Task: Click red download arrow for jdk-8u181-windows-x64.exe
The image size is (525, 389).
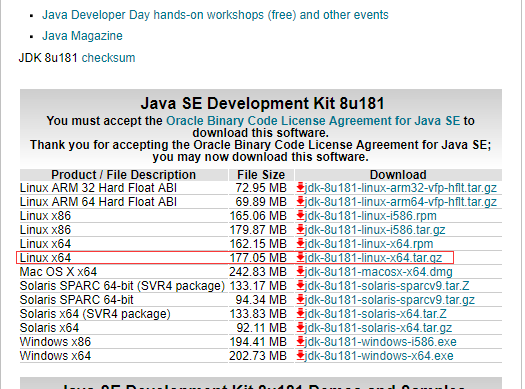Action: click(300, 356)
